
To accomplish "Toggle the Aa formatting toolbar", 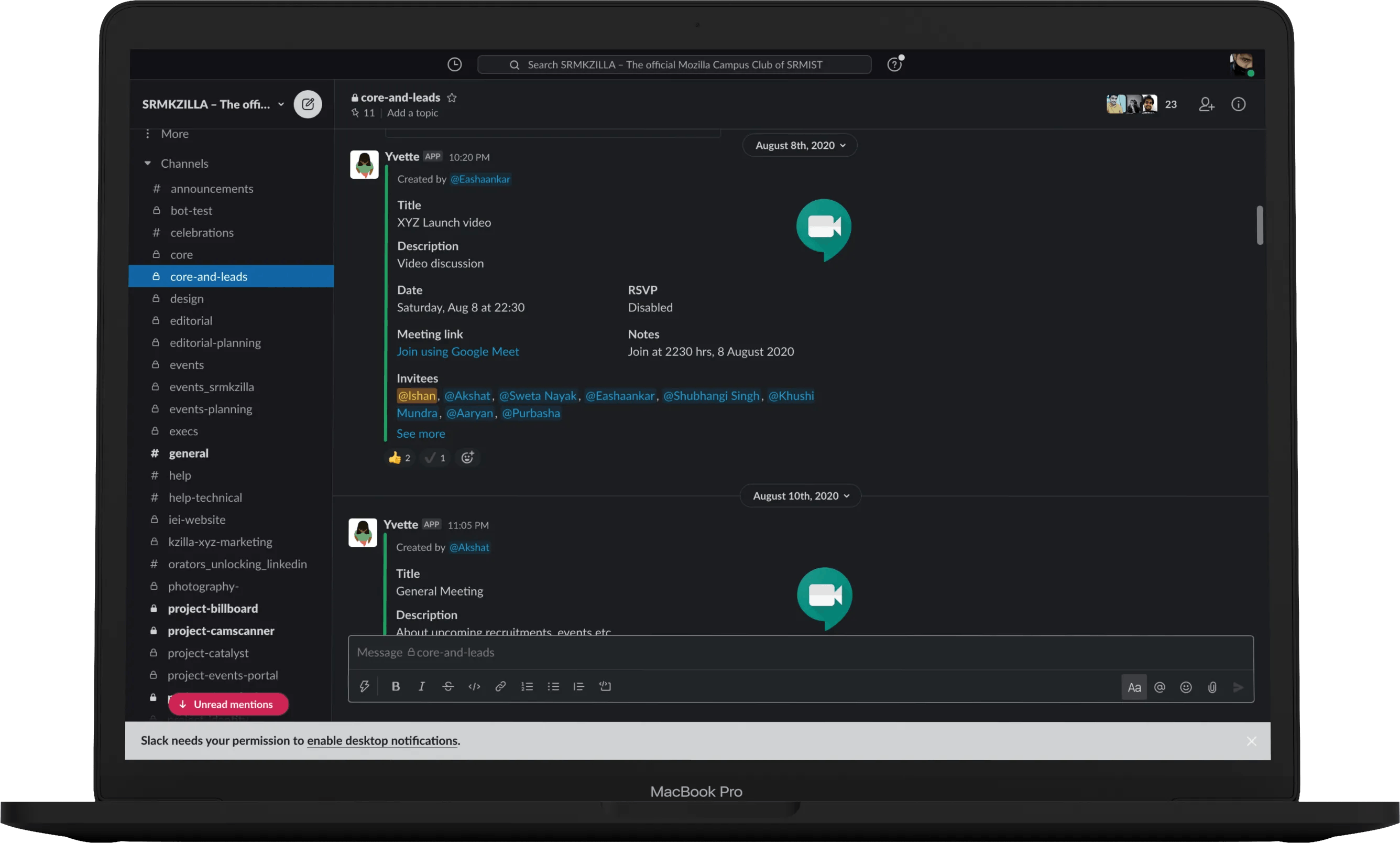I will click(1134, 687).
